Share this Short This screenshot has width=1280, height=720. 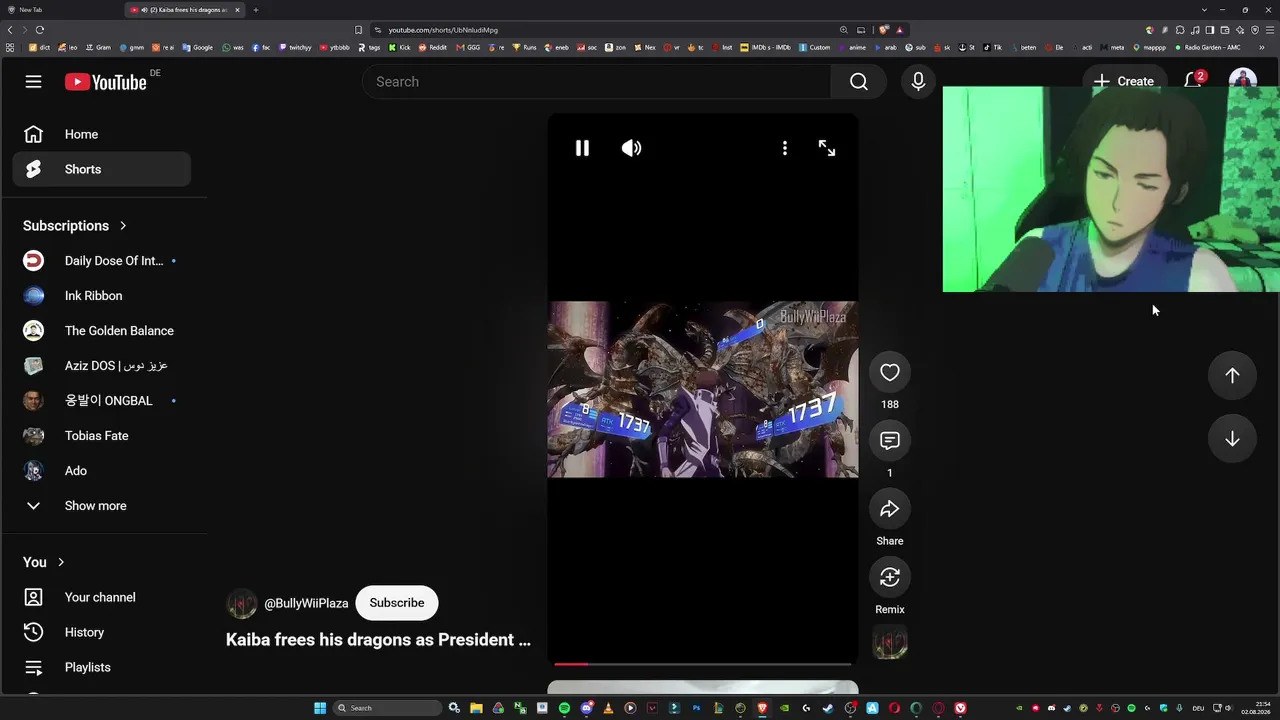tap(890, 509)
